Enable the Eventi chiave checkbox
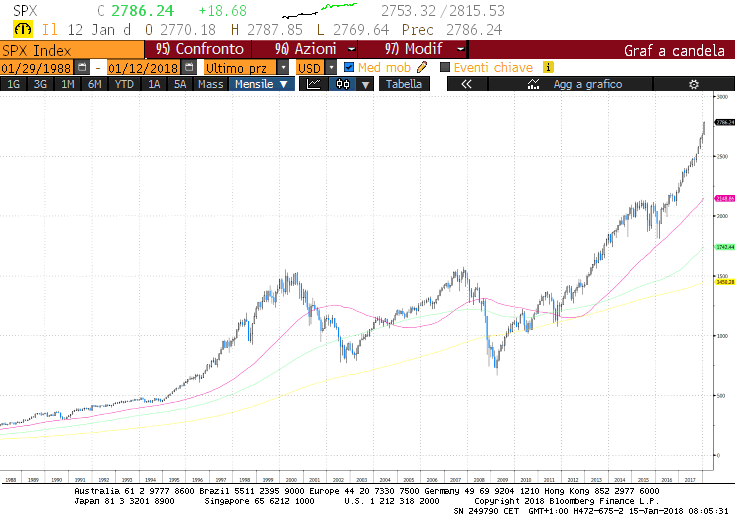 [x=445, y=67]
